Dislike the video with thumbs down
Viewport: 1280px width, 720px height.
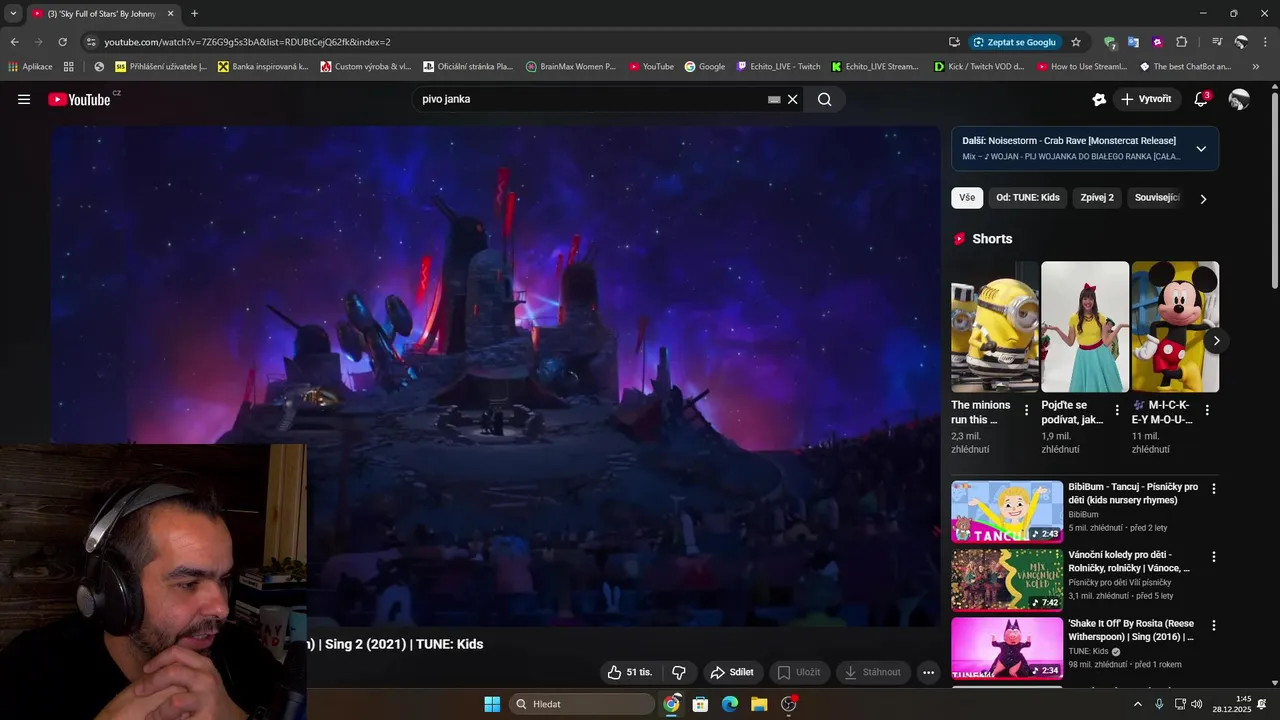[x=678, y=672]
